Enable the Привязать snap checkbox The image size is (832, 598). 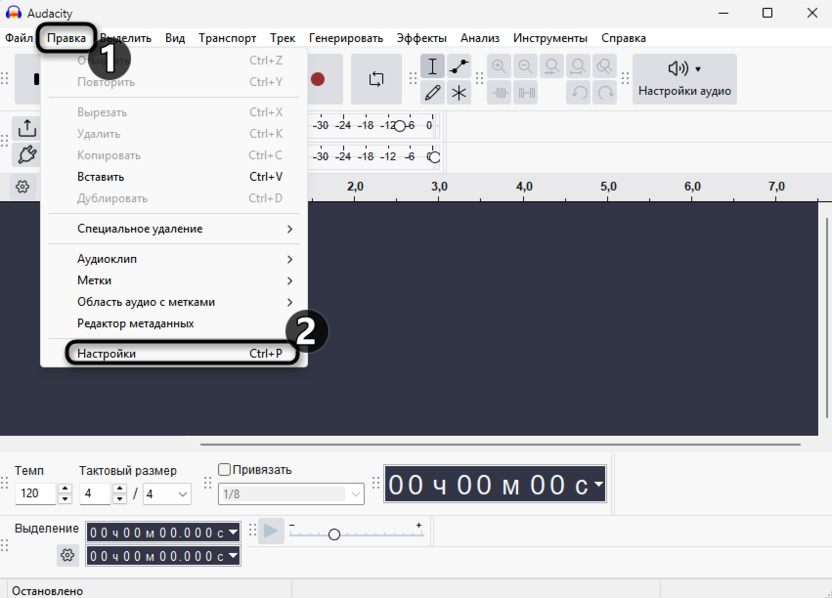tap(225, 470)
